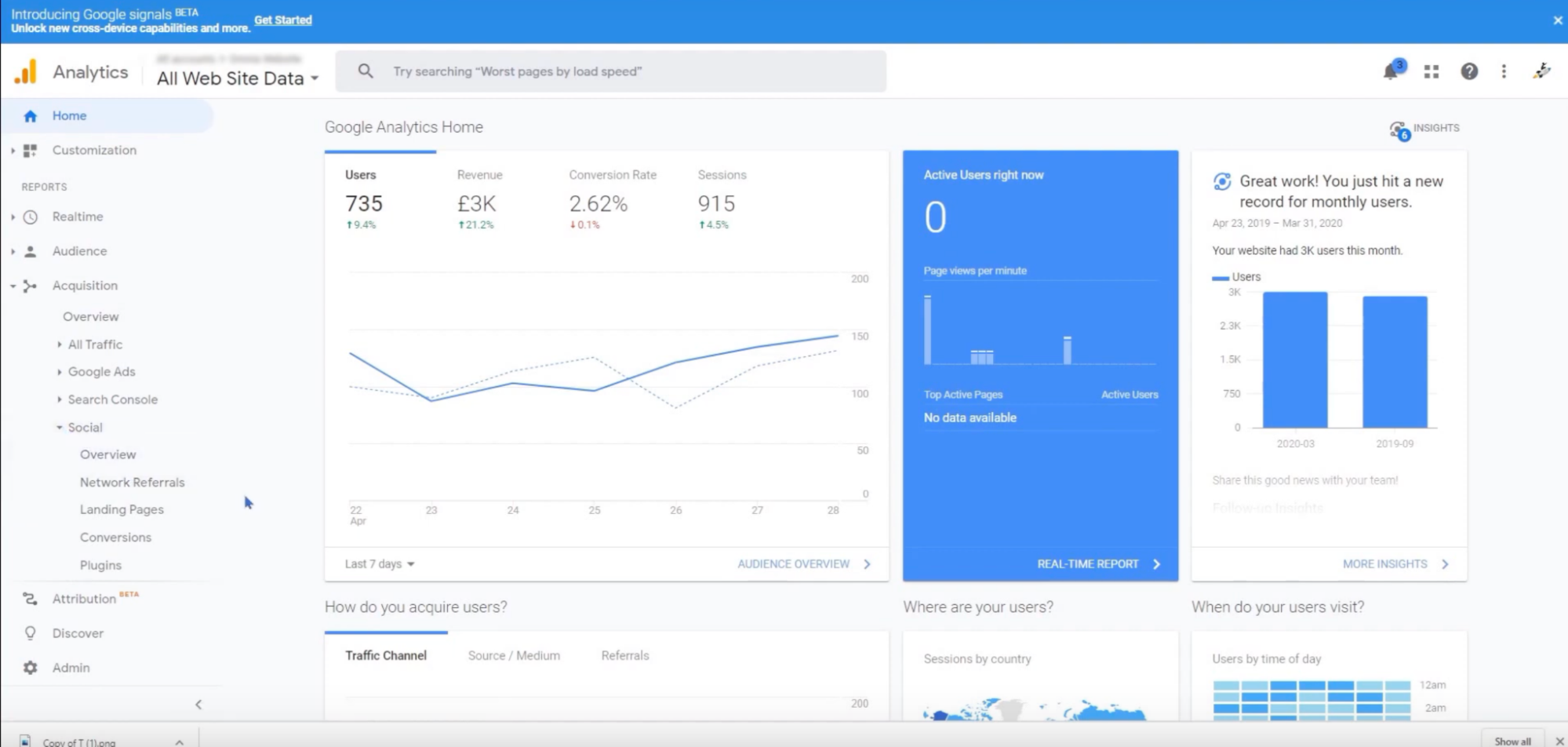Image resolution: width=1568 pixels, height=747 pixels.
Task: Click in the Analytics search field
Action: pos(611,71)
